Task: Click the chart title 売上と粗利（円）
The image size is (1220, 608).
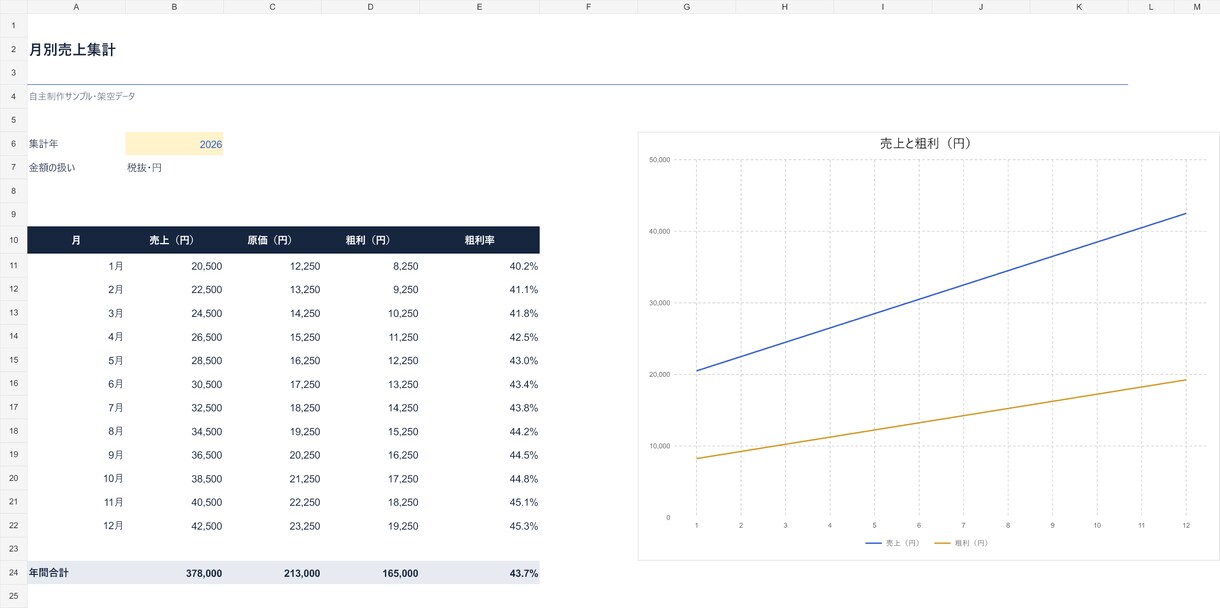Action: [x=926, y=144]
